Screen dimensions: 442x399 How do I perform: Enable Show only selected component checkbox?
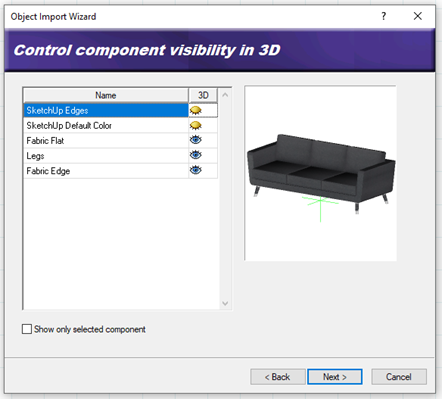[x=27, y=329]
